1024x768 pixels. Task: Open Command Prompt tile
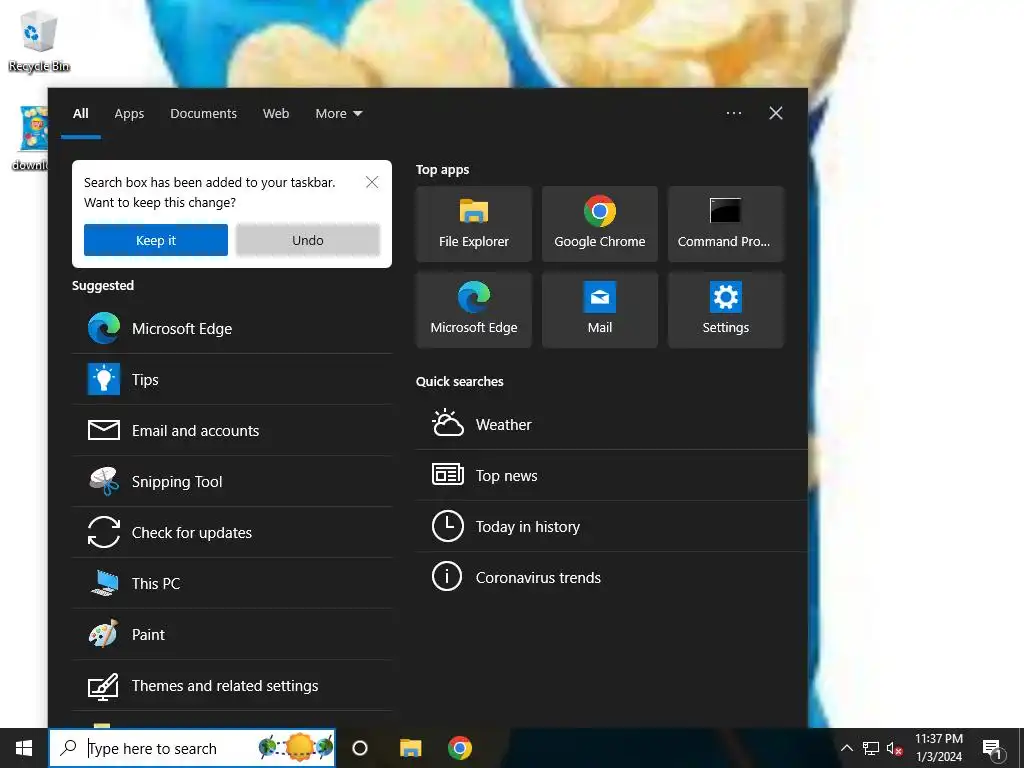[x=726, y=224]
